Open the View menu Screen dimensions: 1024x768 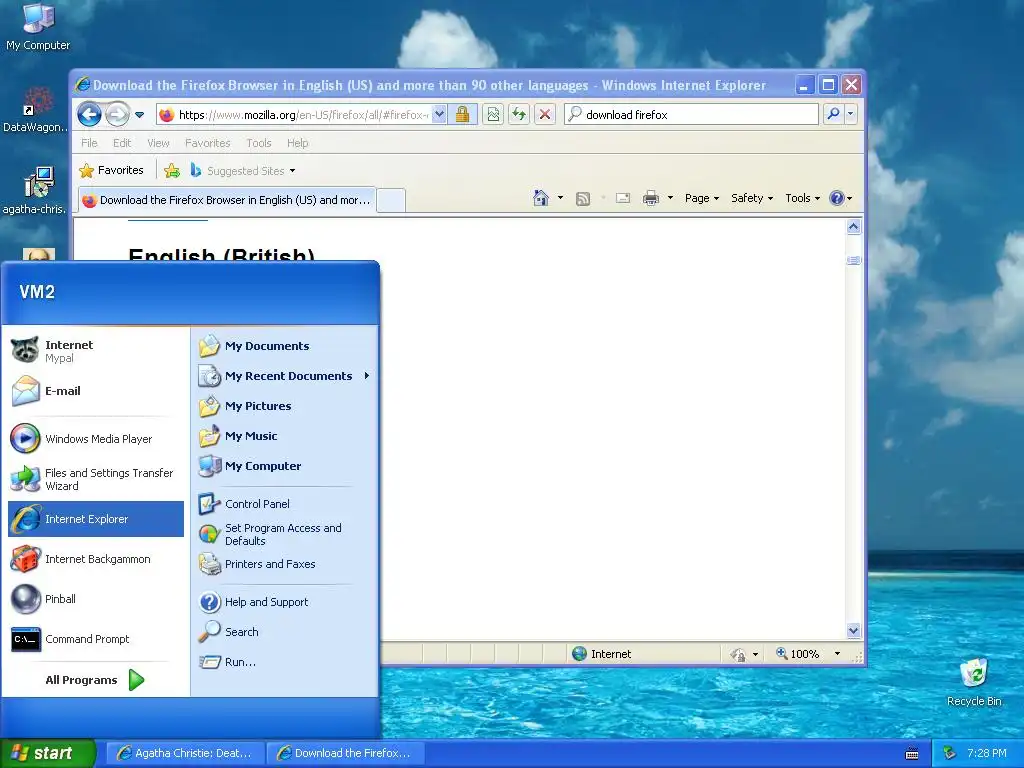158,143
